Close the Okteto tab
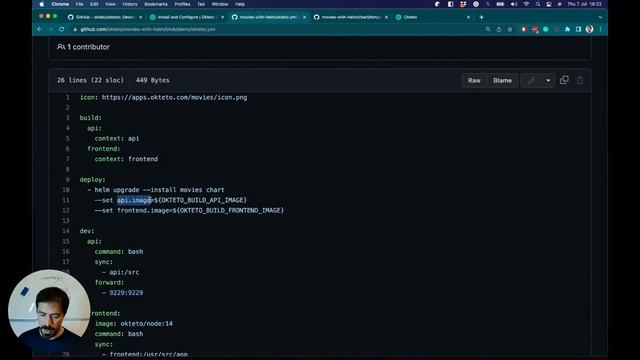 (x=468, y=17)
